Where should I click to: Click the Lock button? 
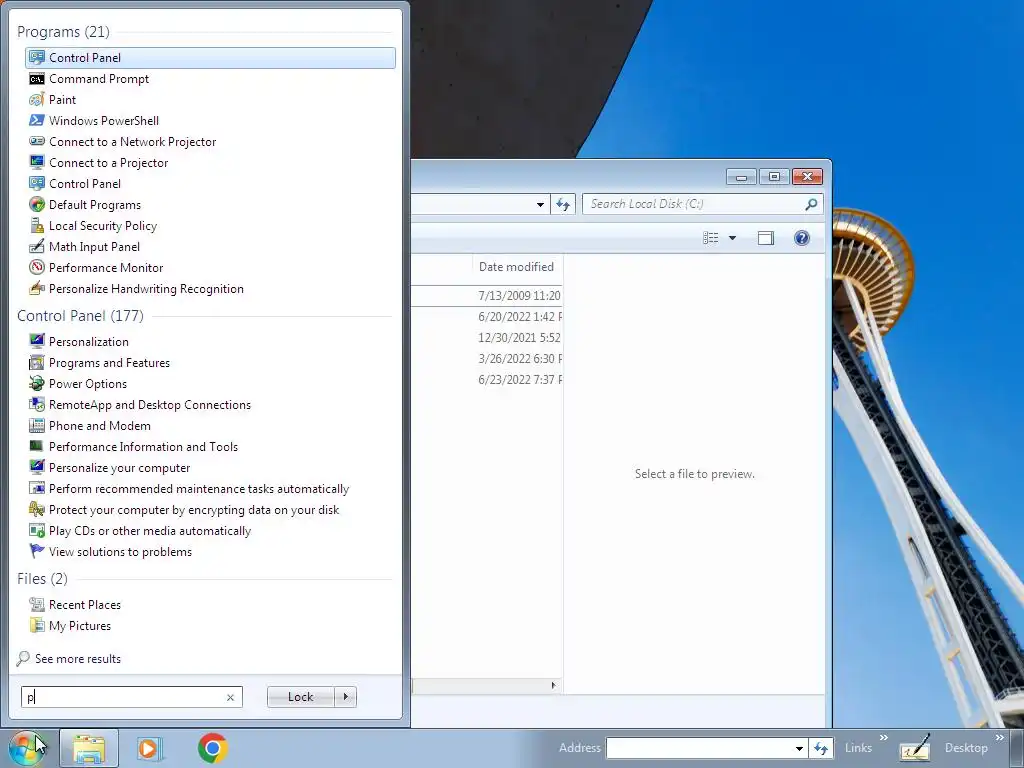click(x=300, y=697)
